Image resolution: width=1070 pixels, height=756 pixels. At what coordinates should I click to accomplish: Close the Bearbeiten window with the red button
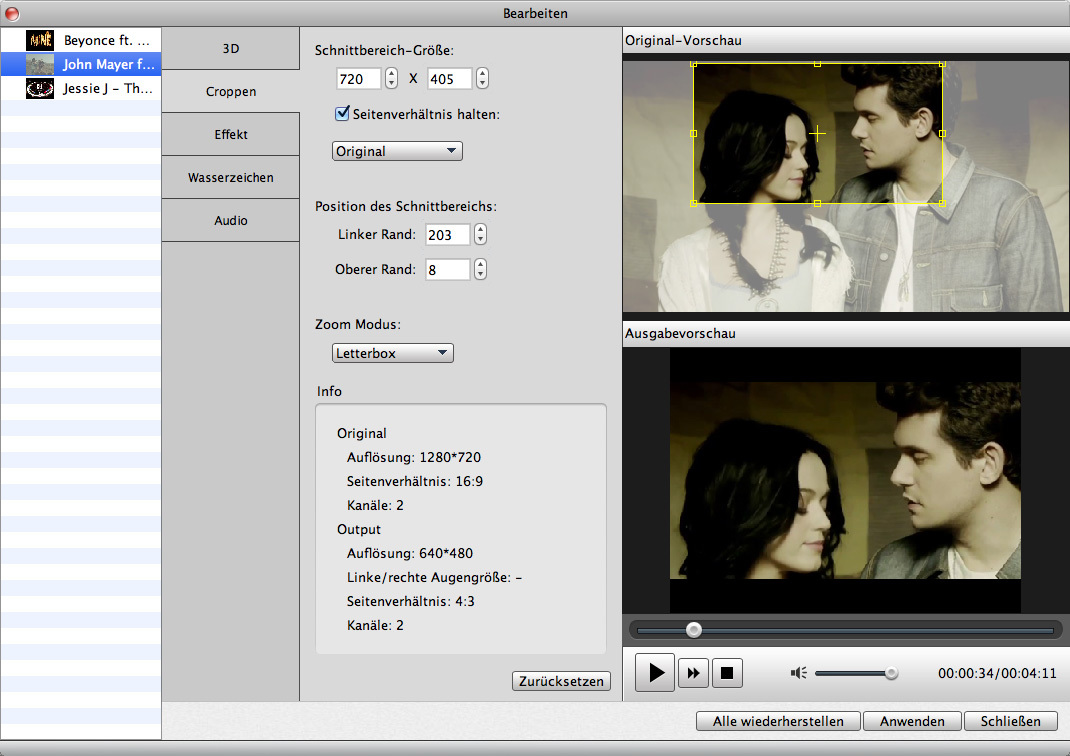click(x=12, y=13)
